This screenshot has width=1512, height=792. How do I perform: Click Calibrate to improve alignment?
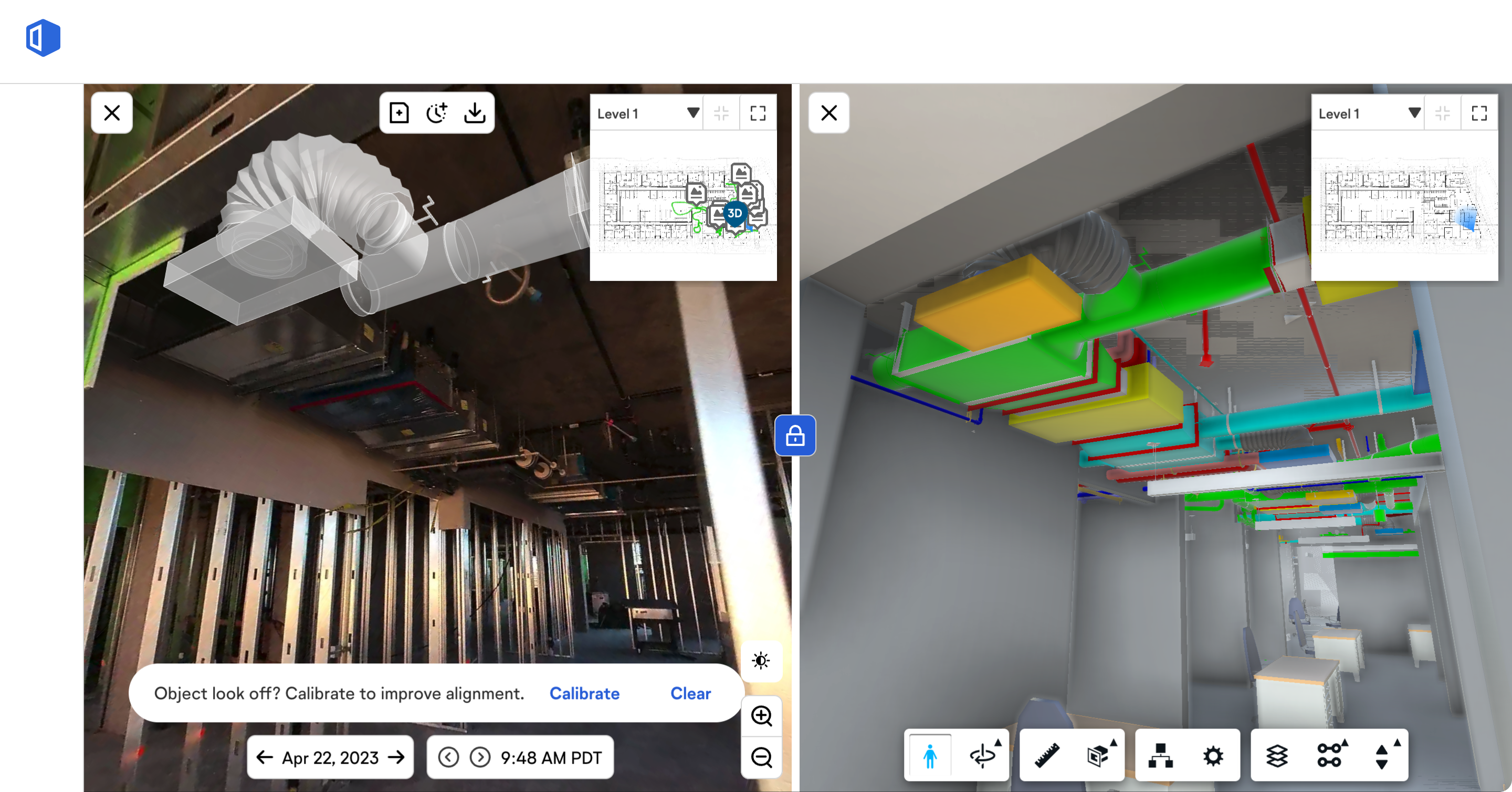point(584,693)
